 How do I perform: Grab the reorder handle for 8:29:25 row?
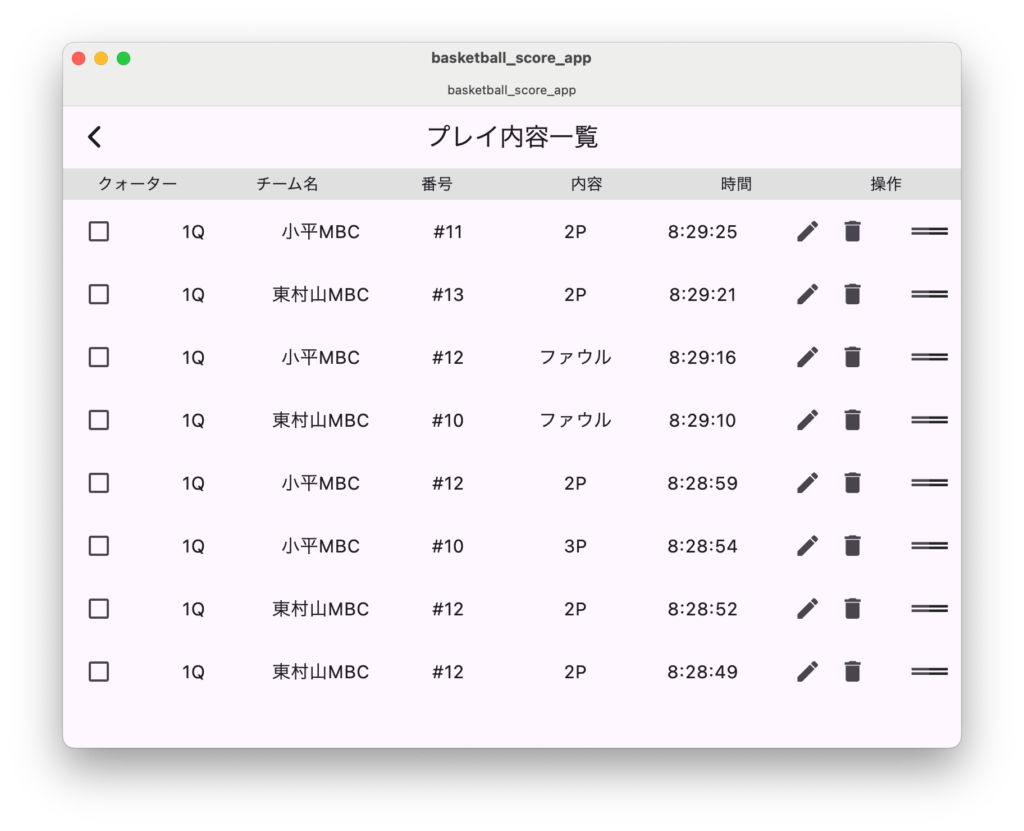929,231
